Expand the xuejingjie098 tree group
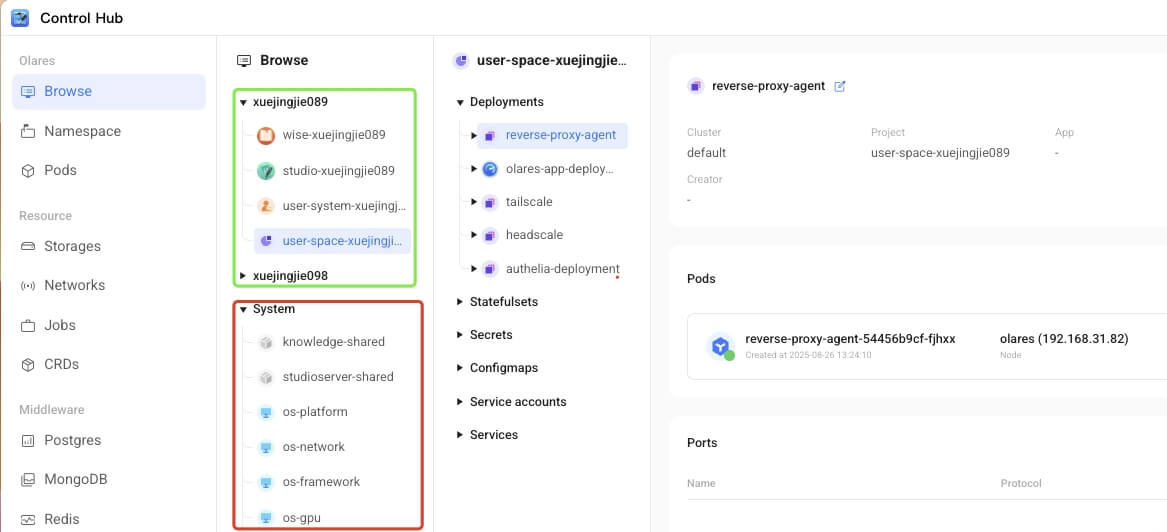Viewport: 1167px width, 532px height. [243, 276]
